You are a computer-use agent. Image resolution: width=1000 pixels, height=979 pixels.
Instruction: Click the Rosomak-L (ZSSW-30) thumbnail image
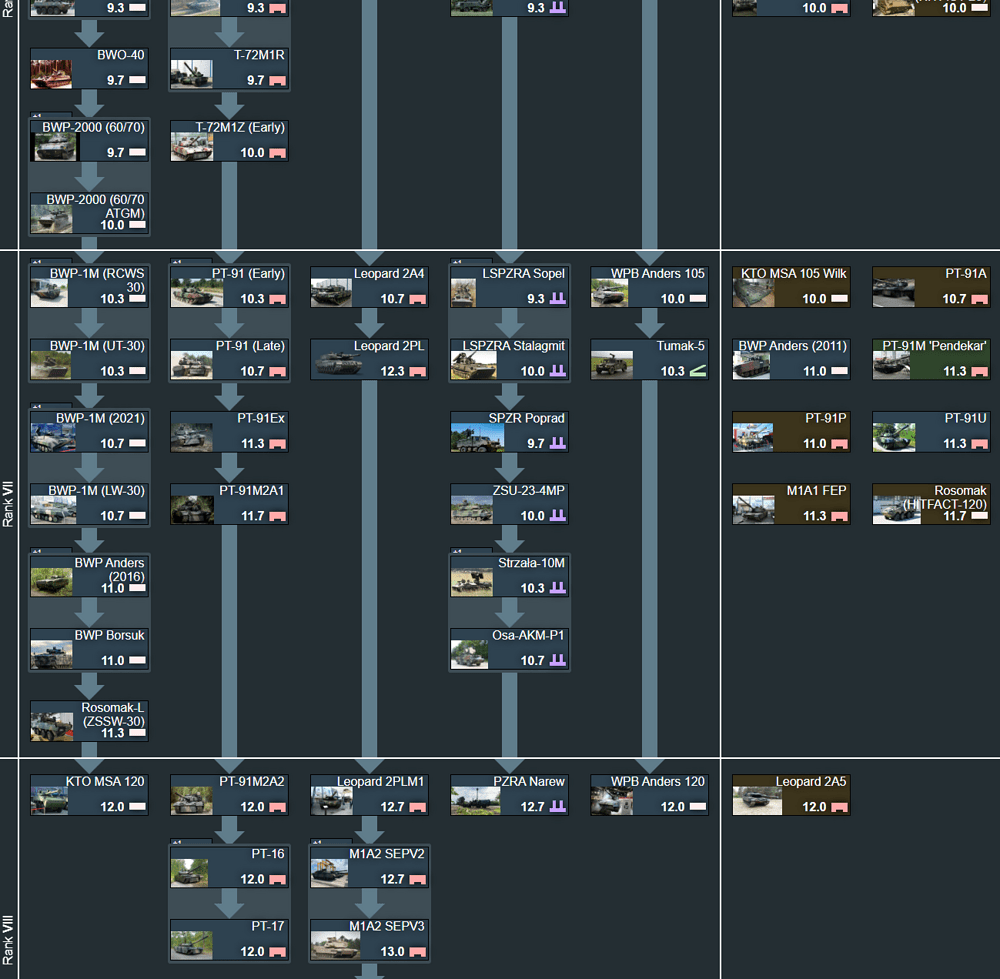coord(50,721)
